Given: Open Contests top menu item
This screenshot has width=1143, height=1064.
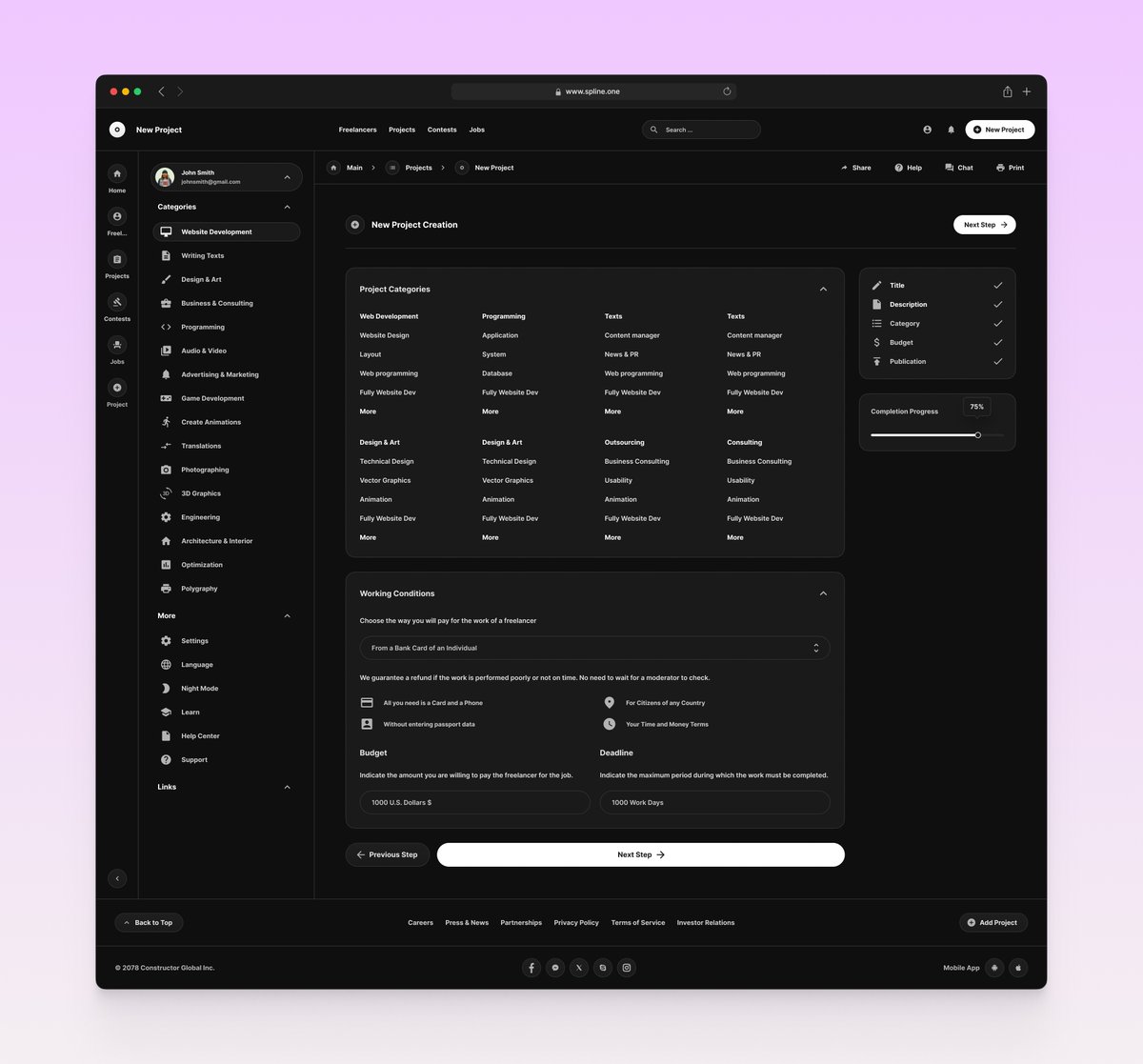Looking at the screenshot, I should (x=442, y=130).
